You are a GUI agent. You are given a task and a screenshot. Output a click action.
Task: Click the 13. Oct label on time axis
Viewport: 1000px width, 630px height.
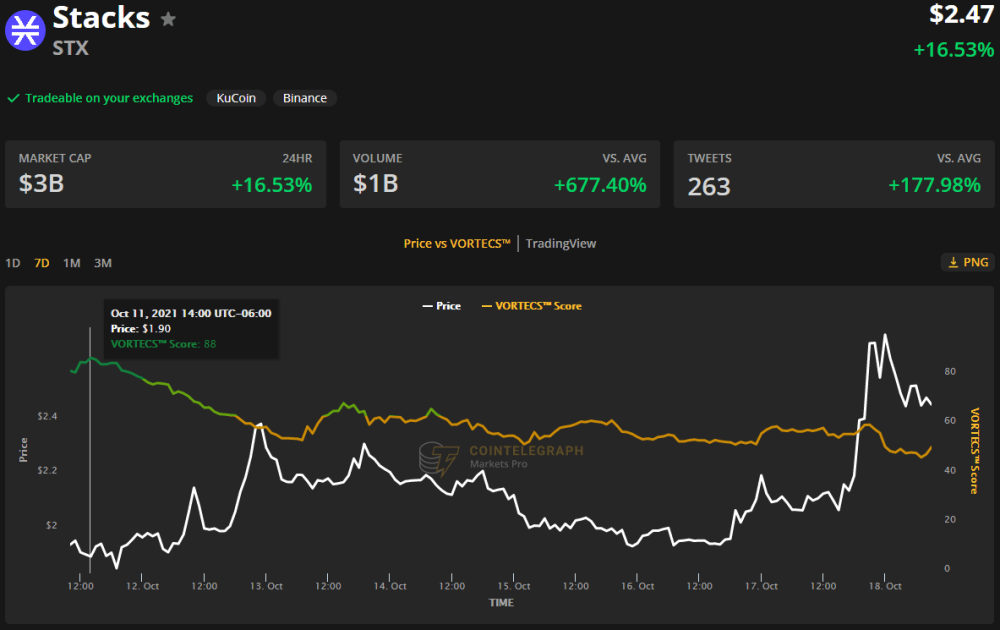pyautogui.click(x=266, y=586)
